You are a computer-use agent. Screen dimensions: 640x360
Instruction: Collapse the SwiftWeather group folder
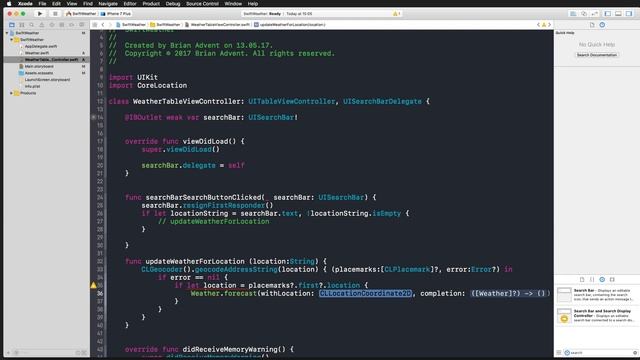(11, 40)
